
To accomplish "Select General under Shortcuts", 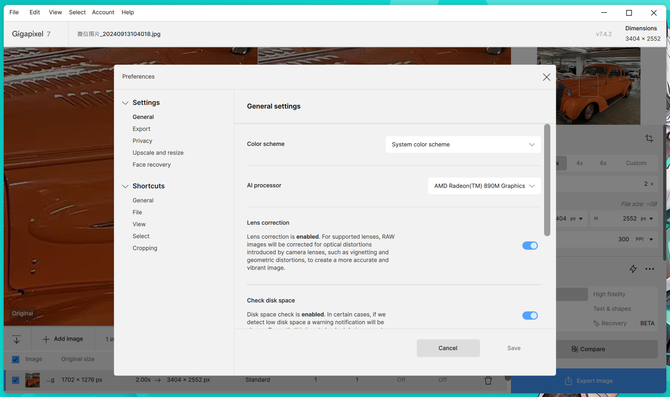I will click(143, 200).
